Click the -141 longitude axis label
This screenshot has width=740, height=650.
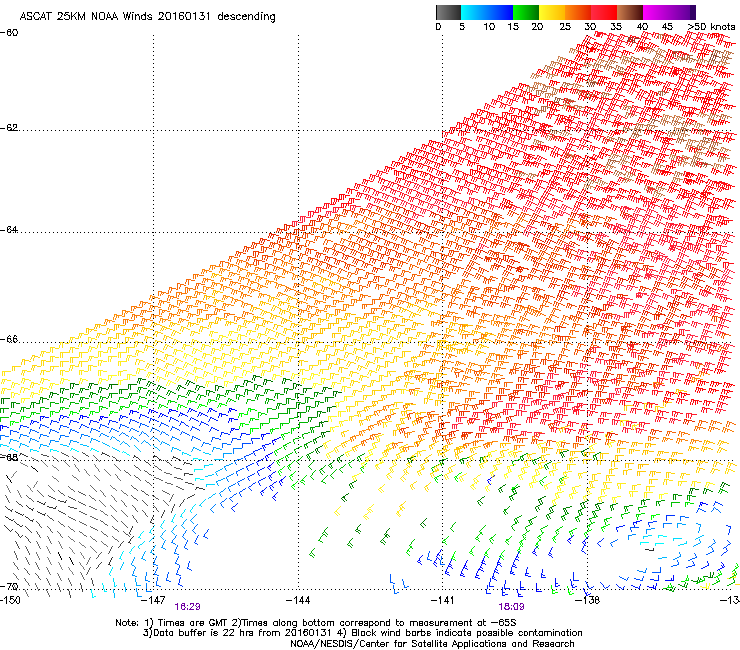pyautogui.click(x=442, y=600)
